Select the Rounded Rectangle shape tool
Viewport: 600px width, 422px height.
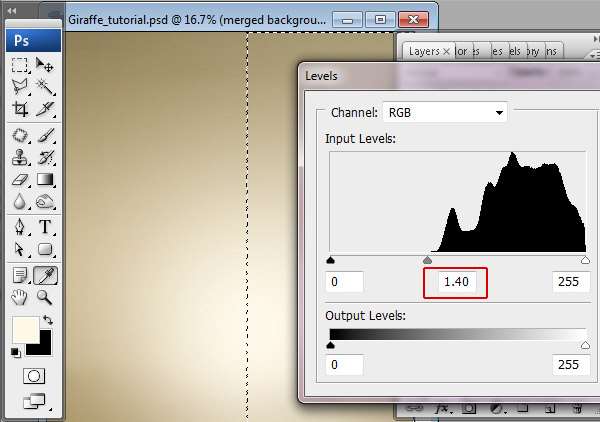click(45, 249)
